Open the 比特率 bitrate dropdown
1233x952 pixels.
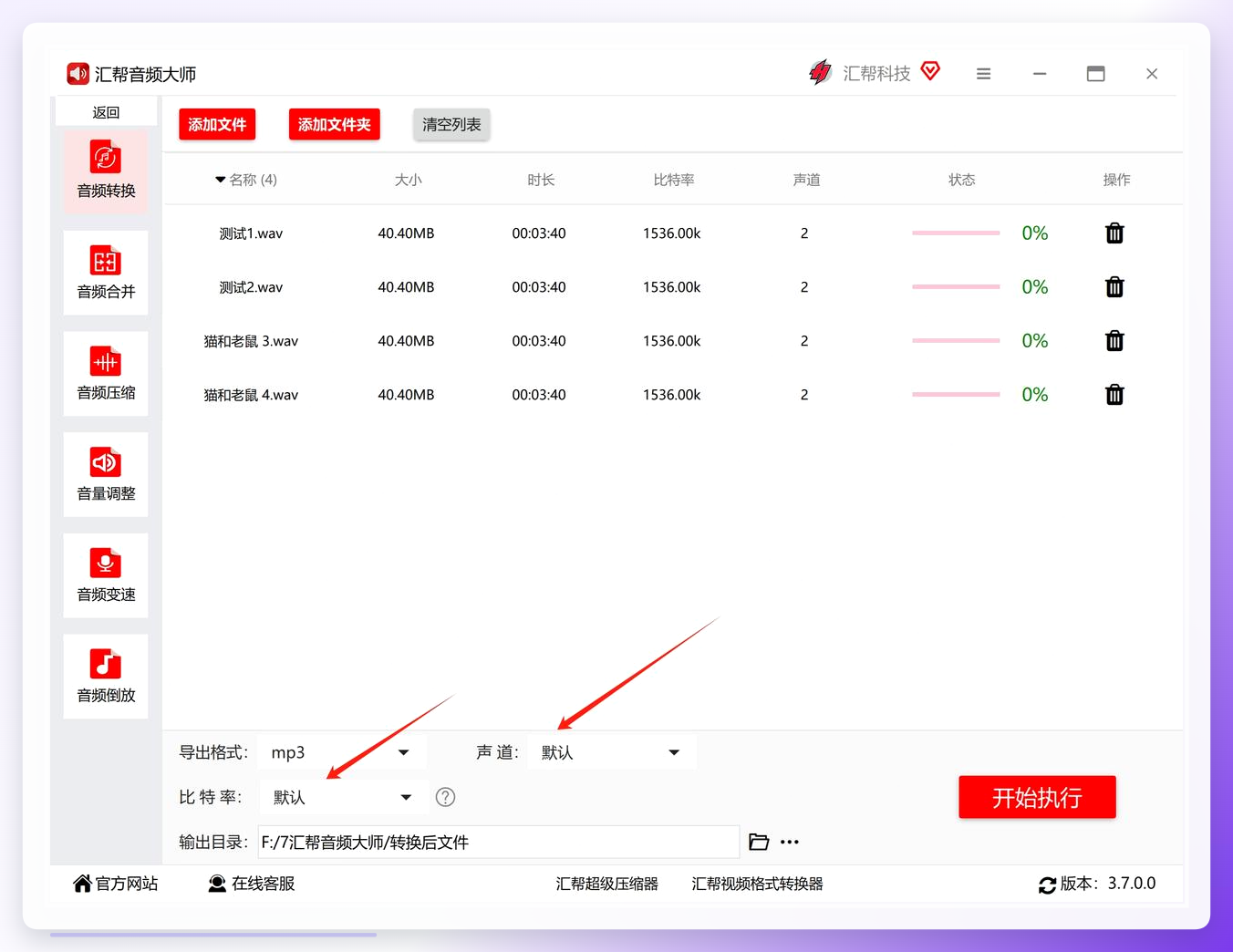[x=343, y=797]
